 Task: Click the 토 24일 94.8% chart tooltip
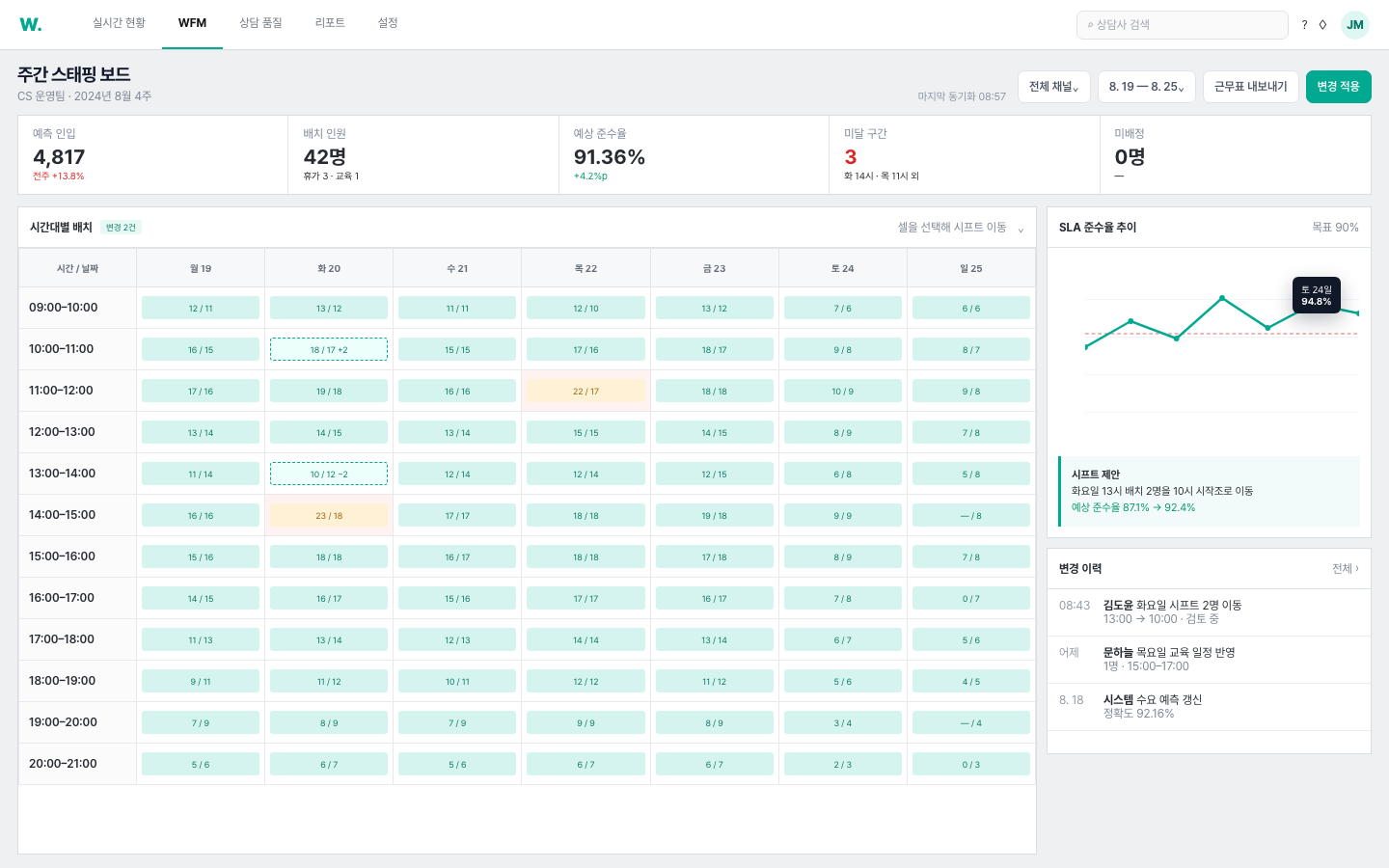pyautogui.click(x=1317, y=295)
